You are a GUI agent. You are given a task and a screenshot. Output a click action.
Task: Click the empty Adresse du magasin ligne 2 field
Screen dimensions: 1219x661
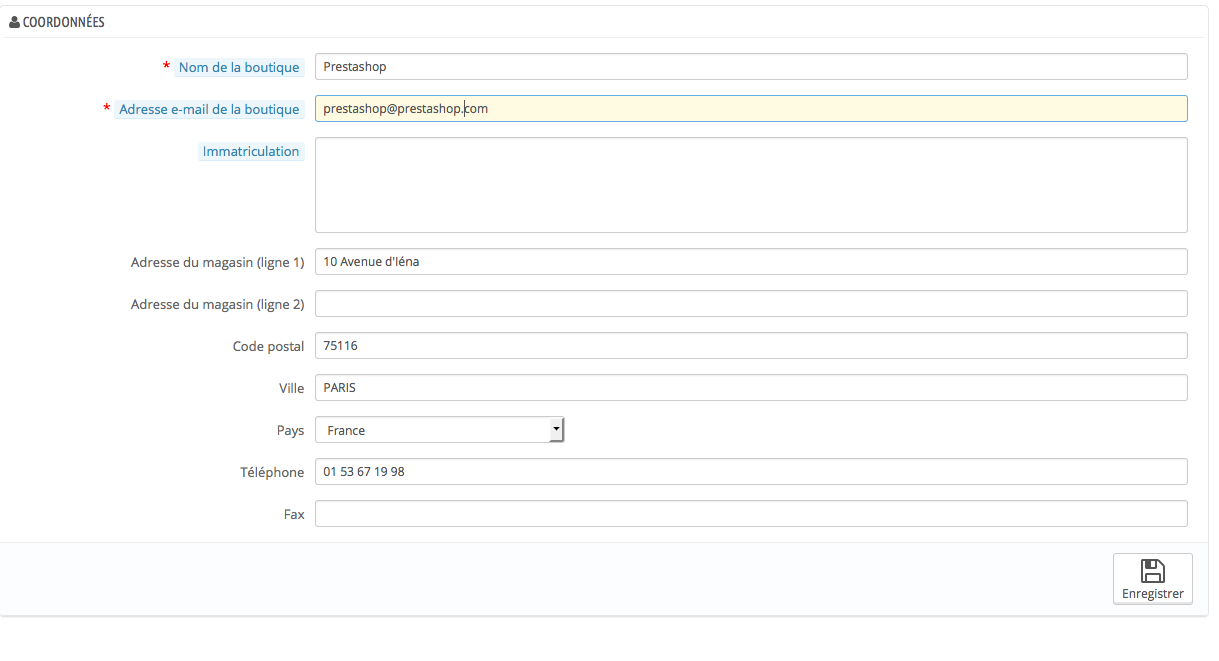coord(751,304)
